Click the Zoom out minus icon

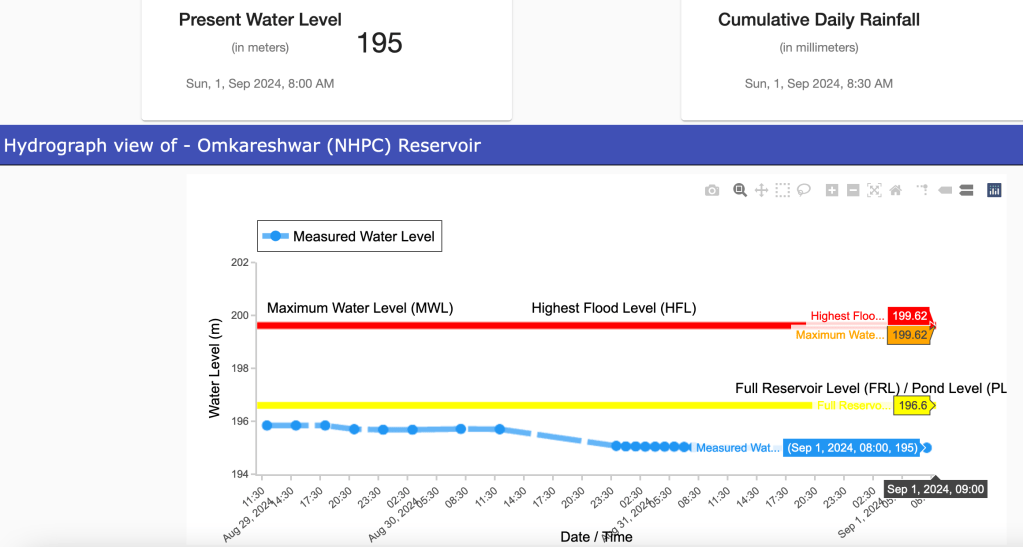pyautogui.click(x=853, y=190)
